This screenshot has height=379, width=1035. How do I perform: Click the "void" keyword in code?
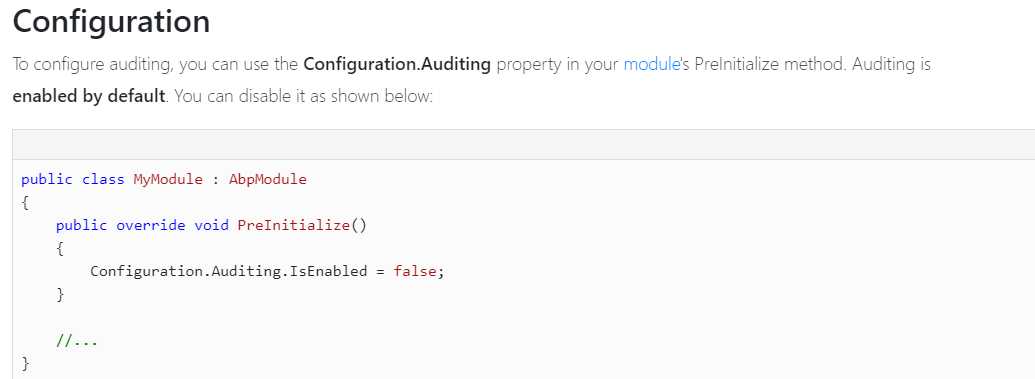click(211, 225)
